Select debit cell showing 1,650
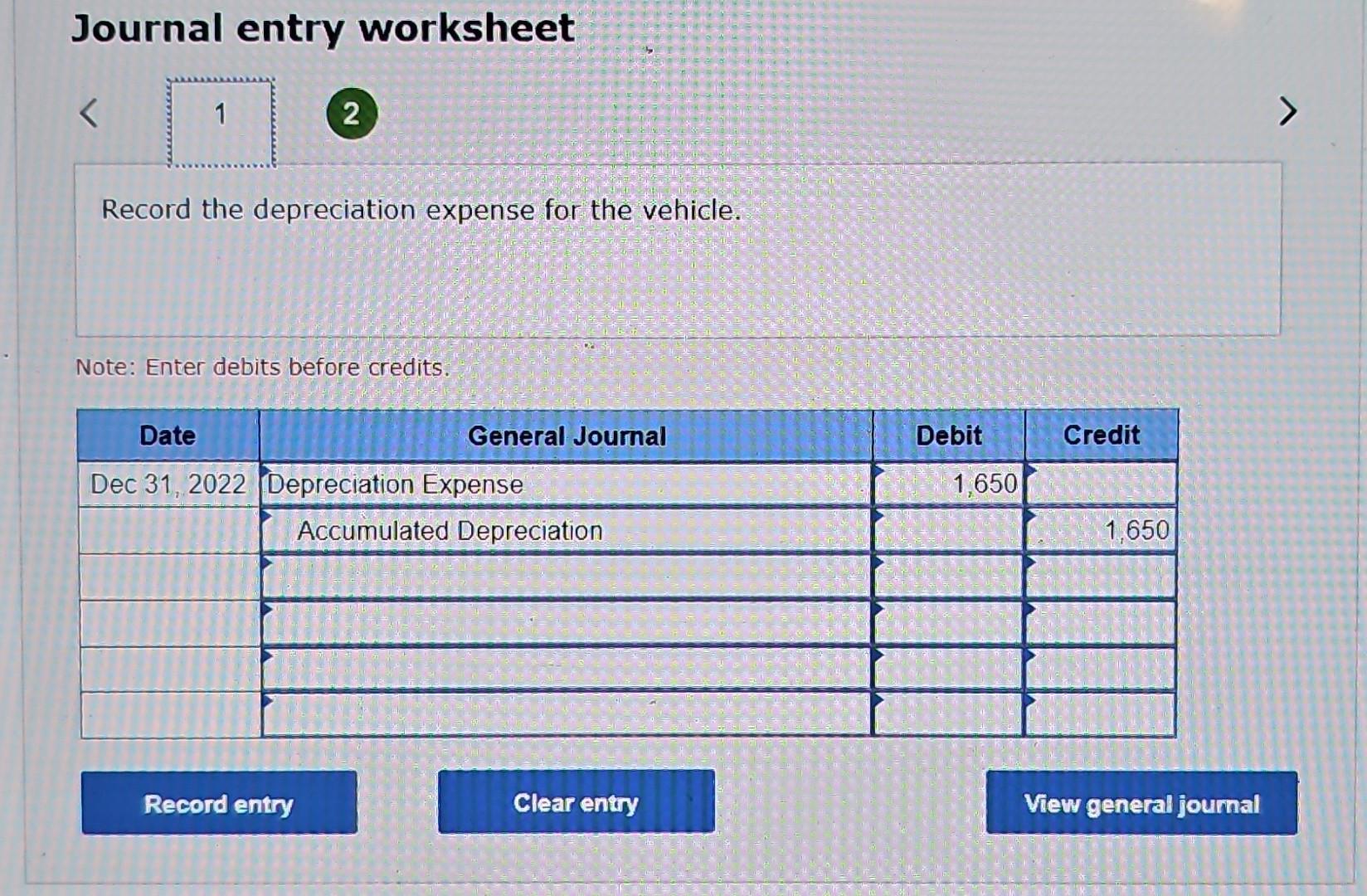This screenshot has height=896, width=1367. (948, 484)
